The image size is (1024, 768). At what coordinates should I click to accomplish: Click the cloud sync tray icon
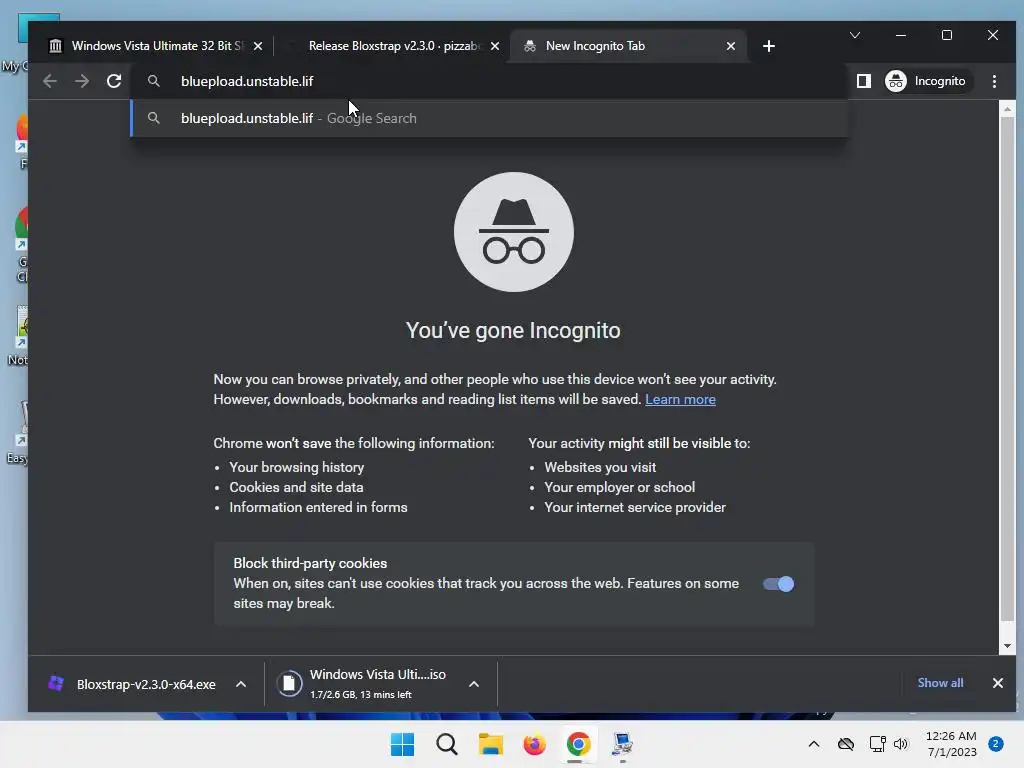point(846,744)
